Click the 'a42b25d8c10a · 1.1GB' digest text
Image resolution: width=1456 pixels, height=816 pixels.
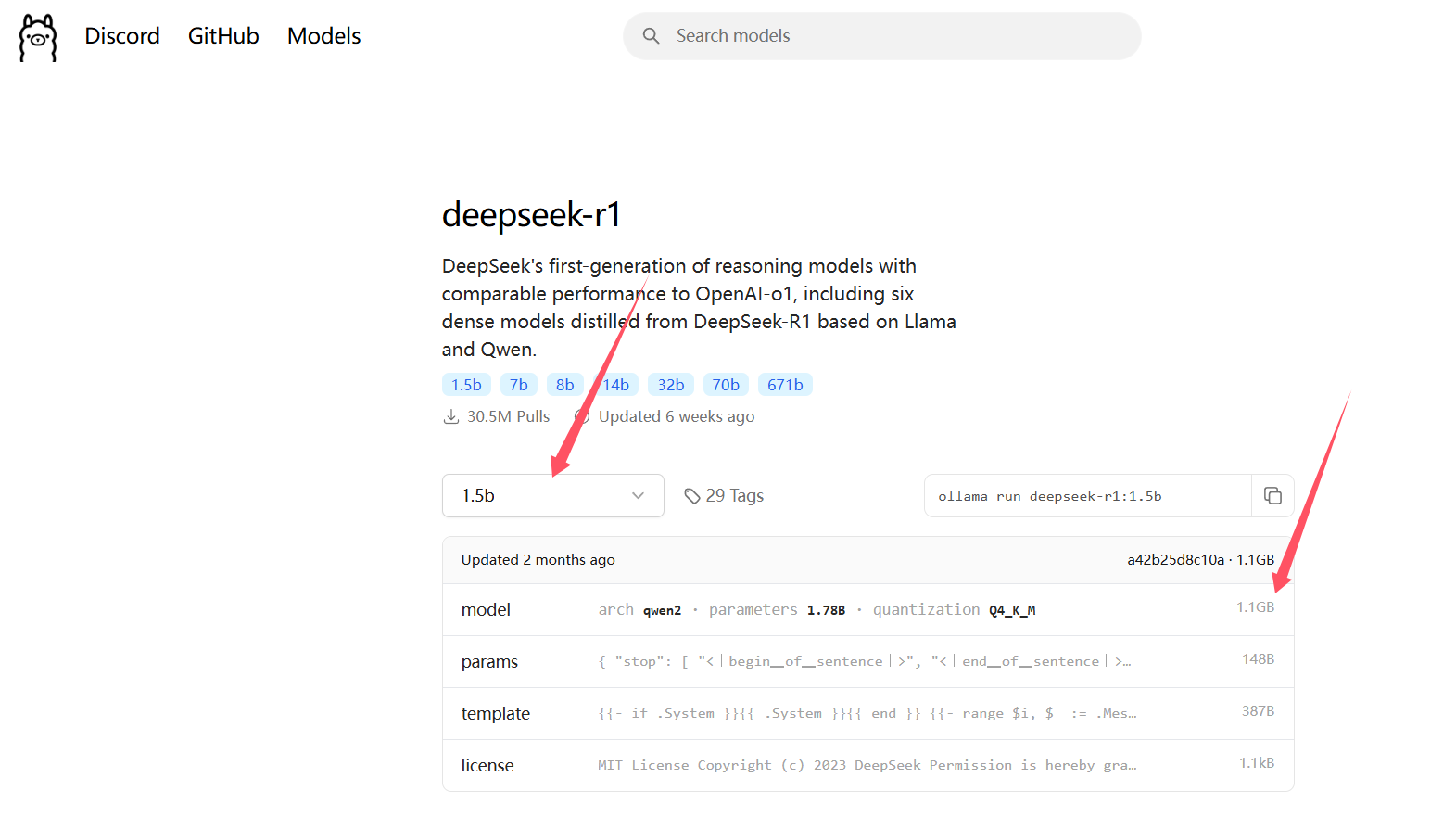pyautogui.click(x=1200, y=560)
